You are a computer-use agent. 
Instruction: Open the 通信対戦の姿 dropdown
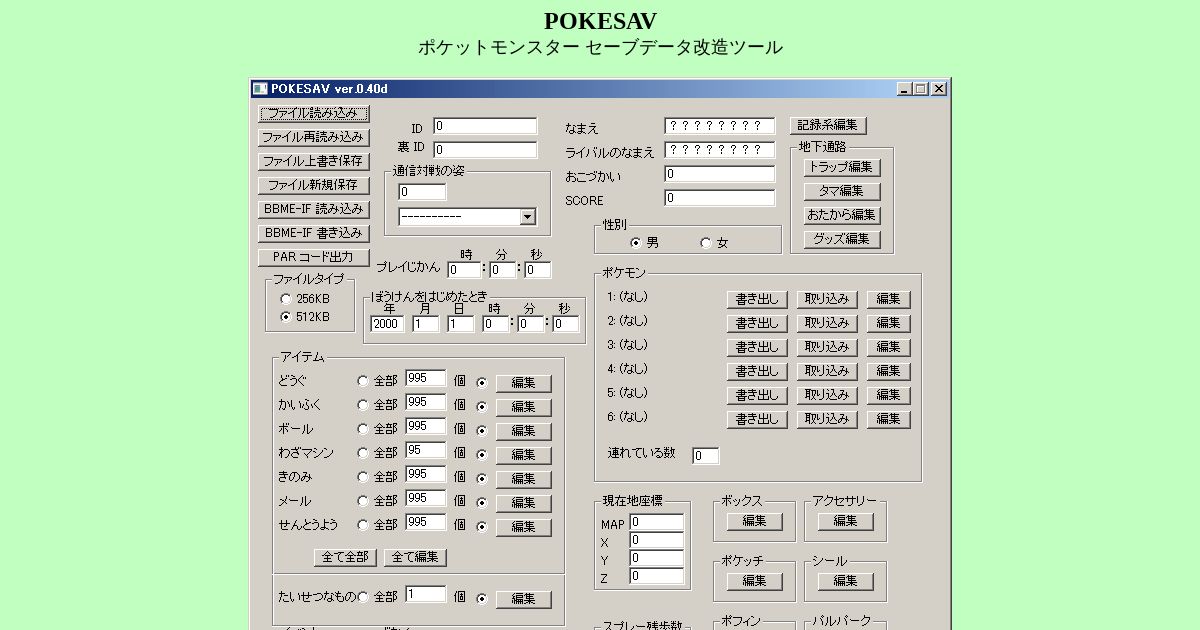527,217
